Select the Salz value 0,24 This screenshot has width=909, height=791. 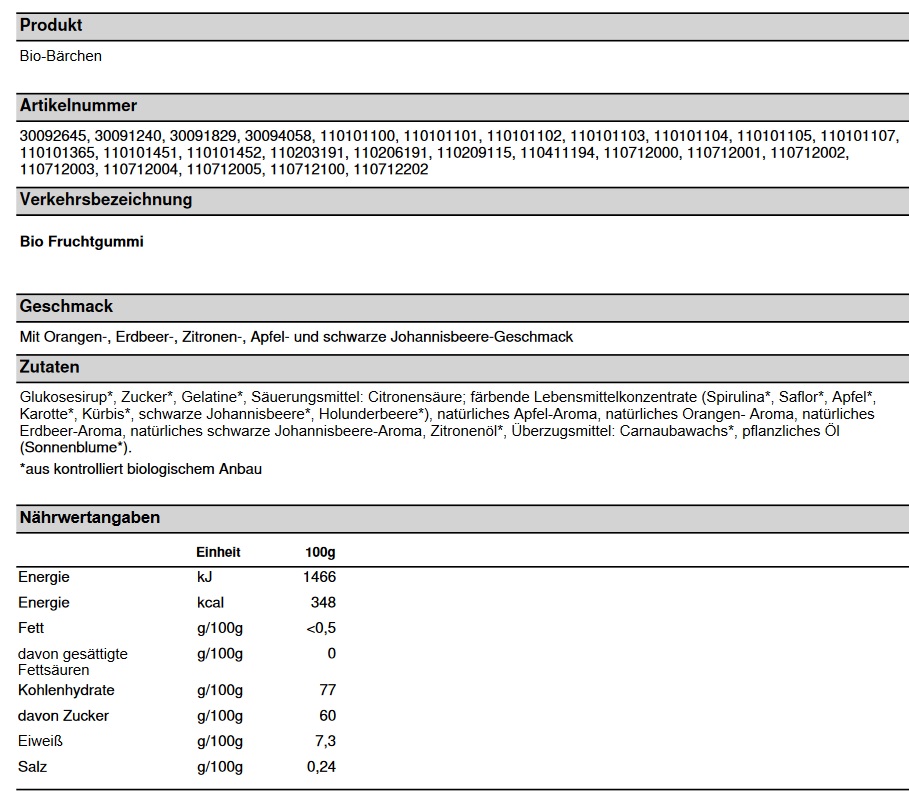(322, 767)
